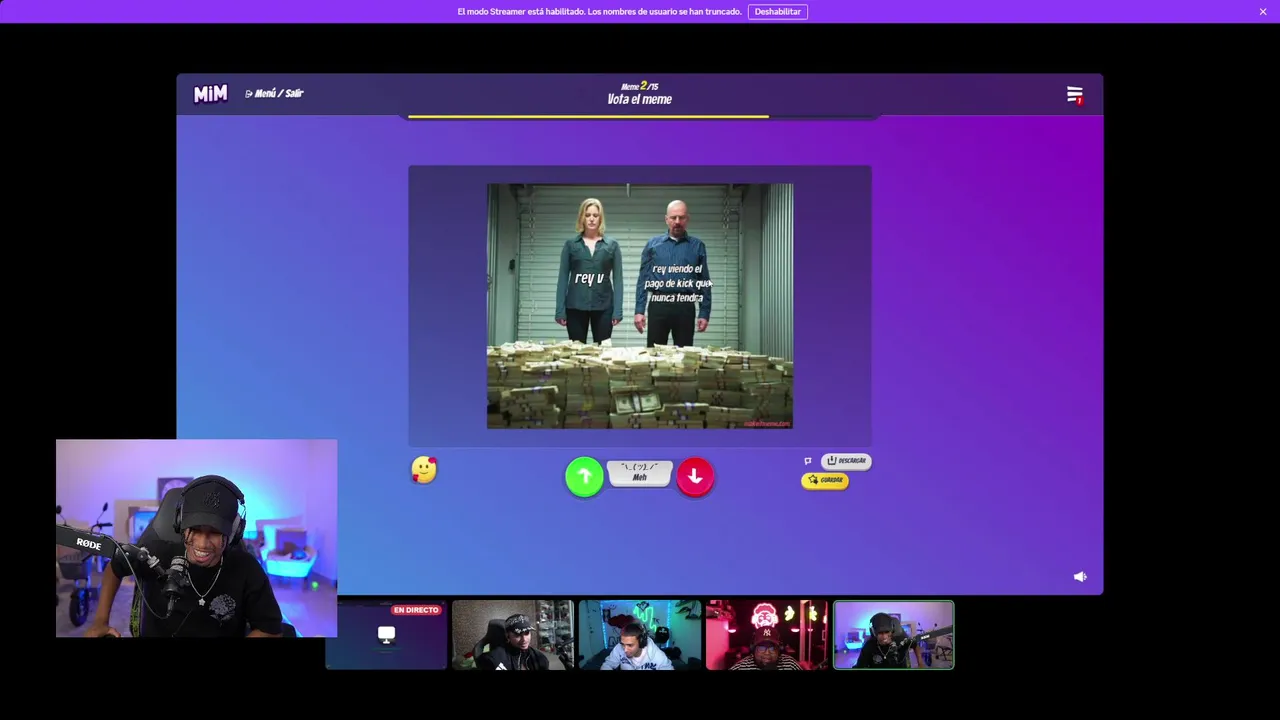This screenshot has width=1280, height=720.
Task: Downvote the meme with red arrow
Action: point(695,477)
